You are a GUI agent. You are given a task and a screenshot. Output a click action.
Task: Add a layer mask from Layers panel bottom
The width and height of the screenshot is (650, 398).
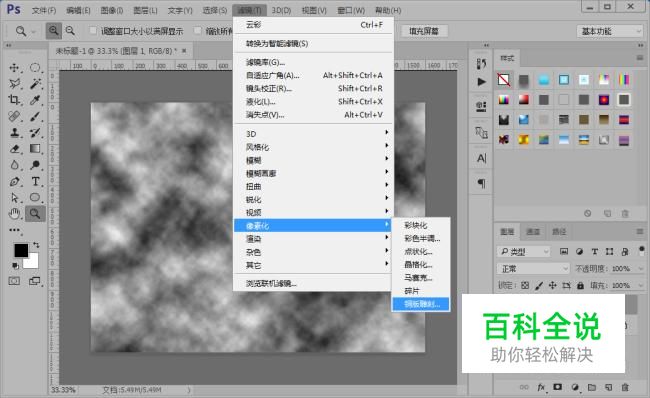point(558,387)
